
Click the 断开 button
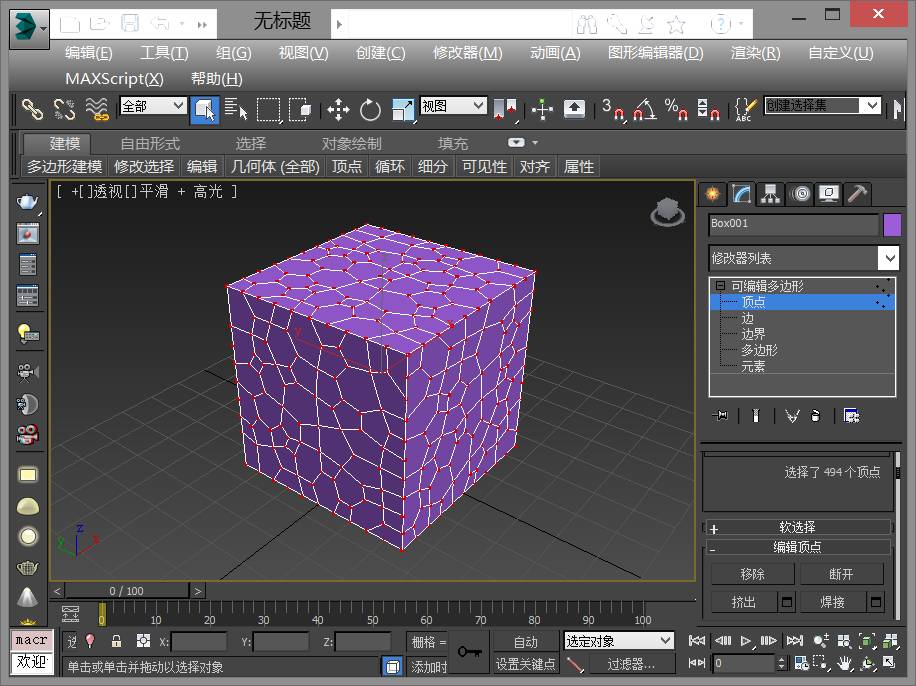[x=841, y=574]
